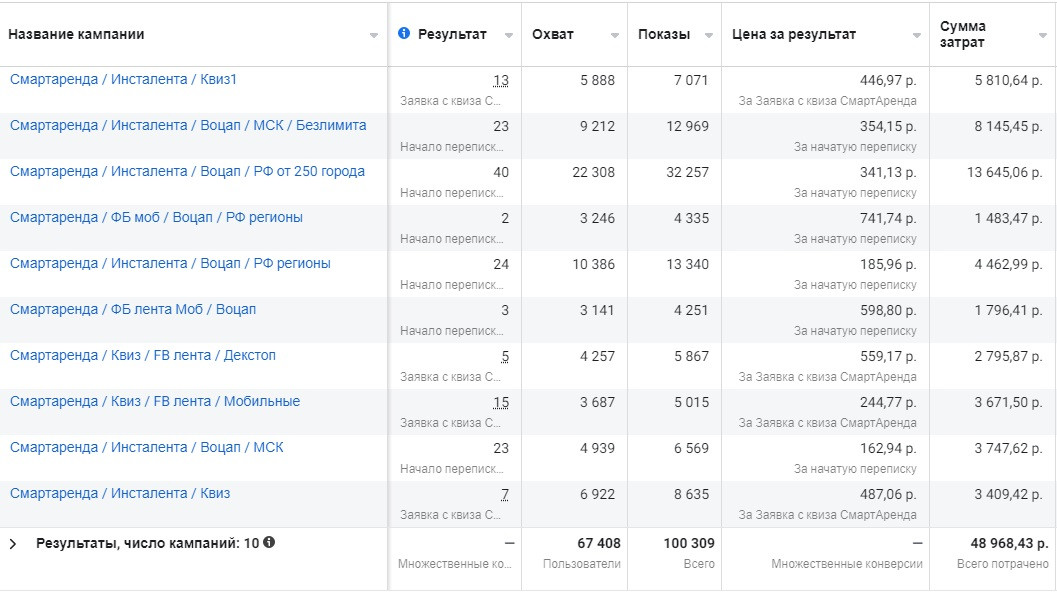
Task: Sort by the Сумма затрат header
Action: click(x=963, y=34)
